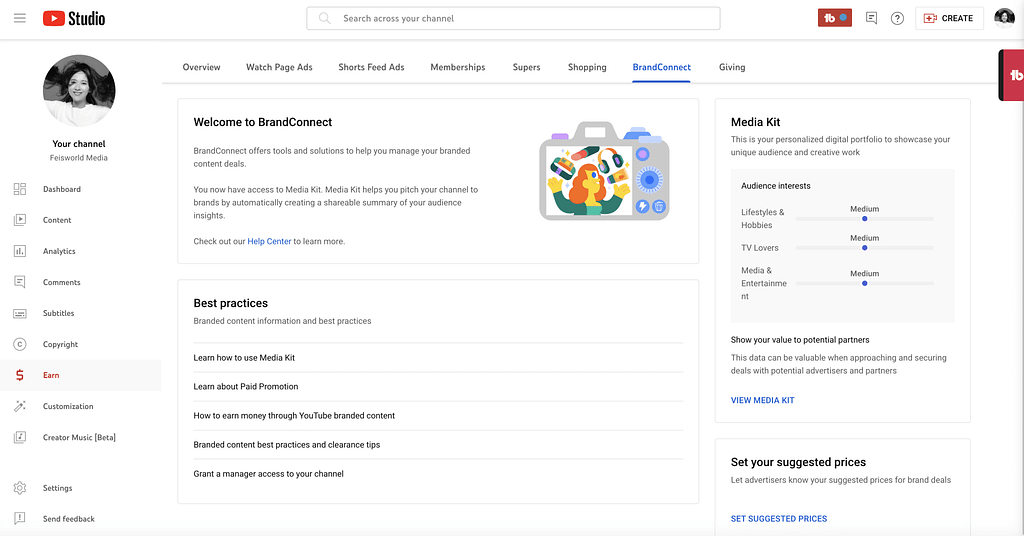
Task: Open Copyright section in sidebar
Action: [60, 344]
